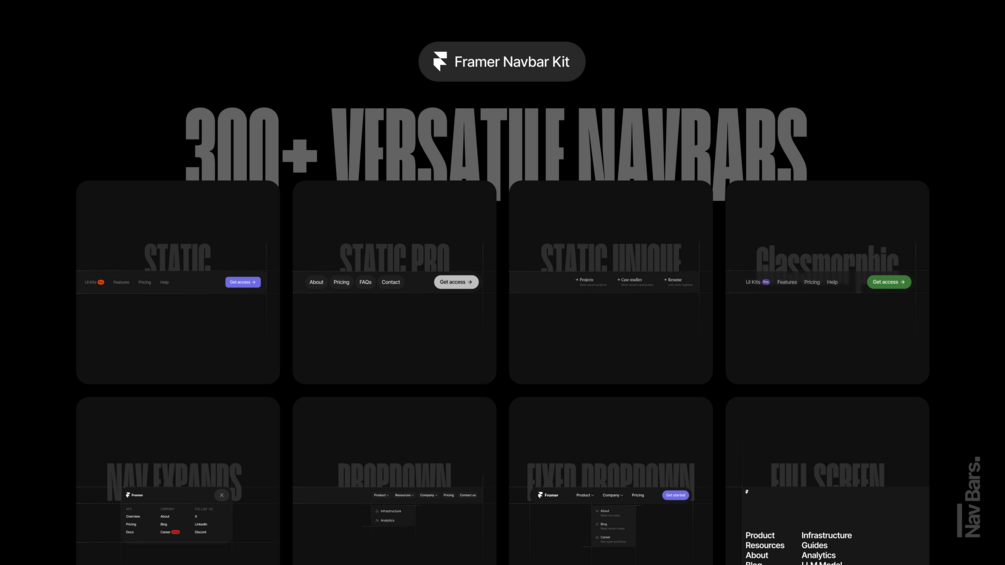This screenshot has height=565, width=1005.
Task: Expand Product dropdown in Dropdown card
Action: click(381, 495)
